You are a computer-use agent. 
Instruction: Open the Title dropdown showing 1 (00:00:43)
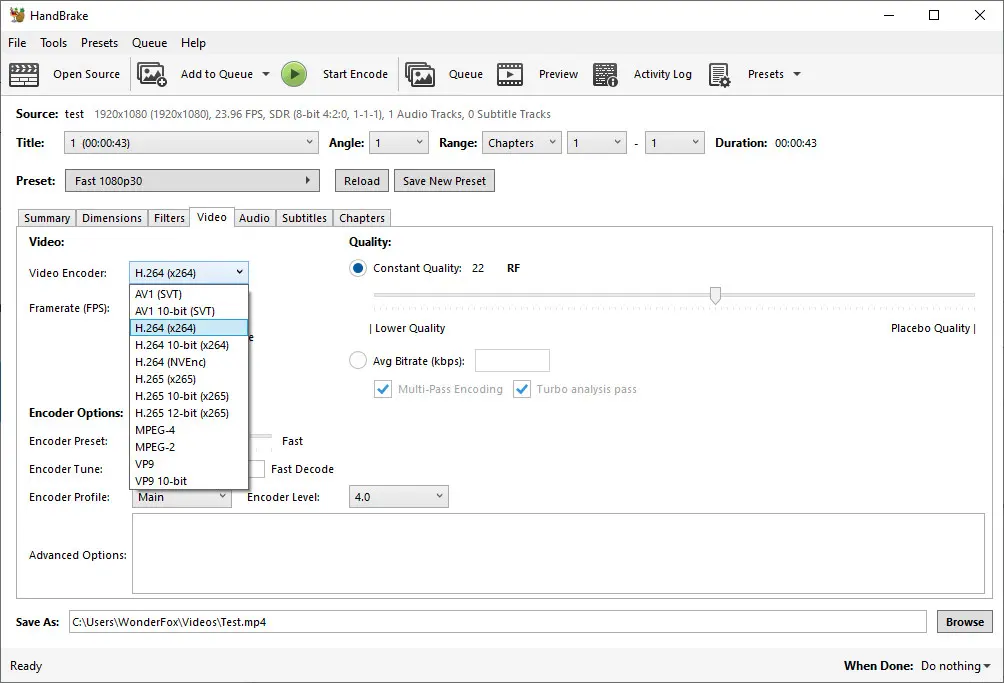tap(191, 143)
